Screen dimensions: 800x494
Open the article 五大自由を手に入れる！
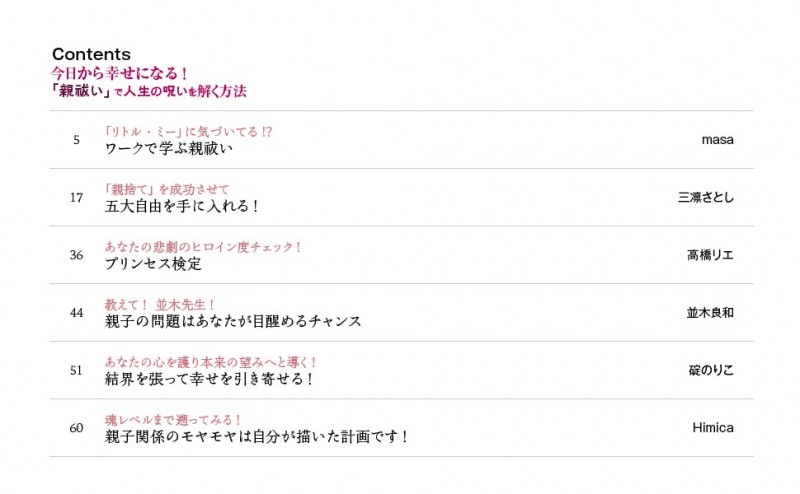182,206
